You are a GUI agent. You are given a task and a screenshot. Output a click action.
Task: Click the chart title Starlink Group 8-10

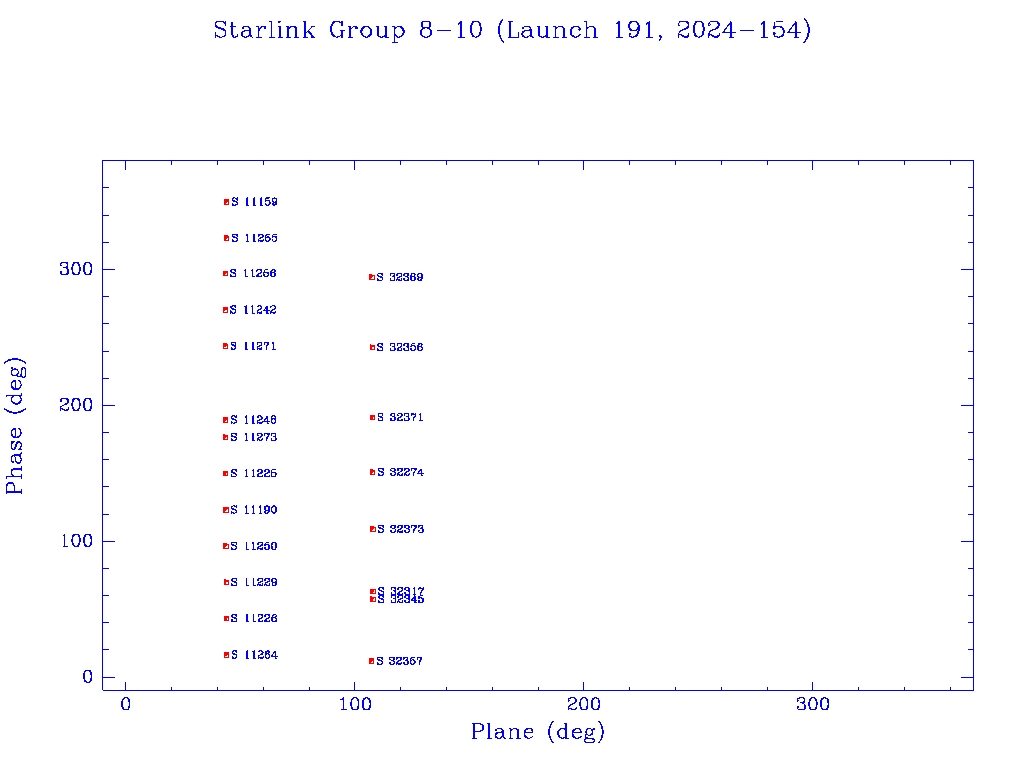[512, 31]
